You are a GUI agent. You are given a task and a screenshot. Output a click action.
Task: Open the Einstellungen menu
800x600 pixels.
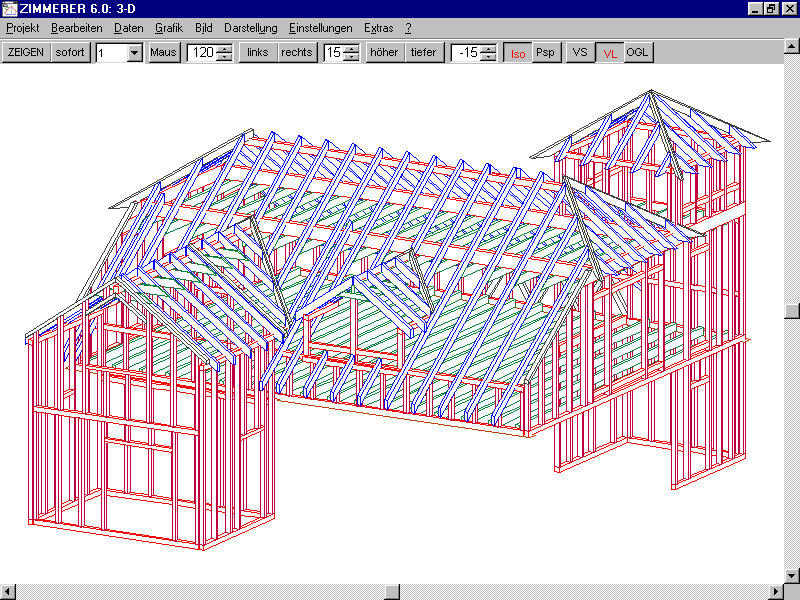point(320,28)
